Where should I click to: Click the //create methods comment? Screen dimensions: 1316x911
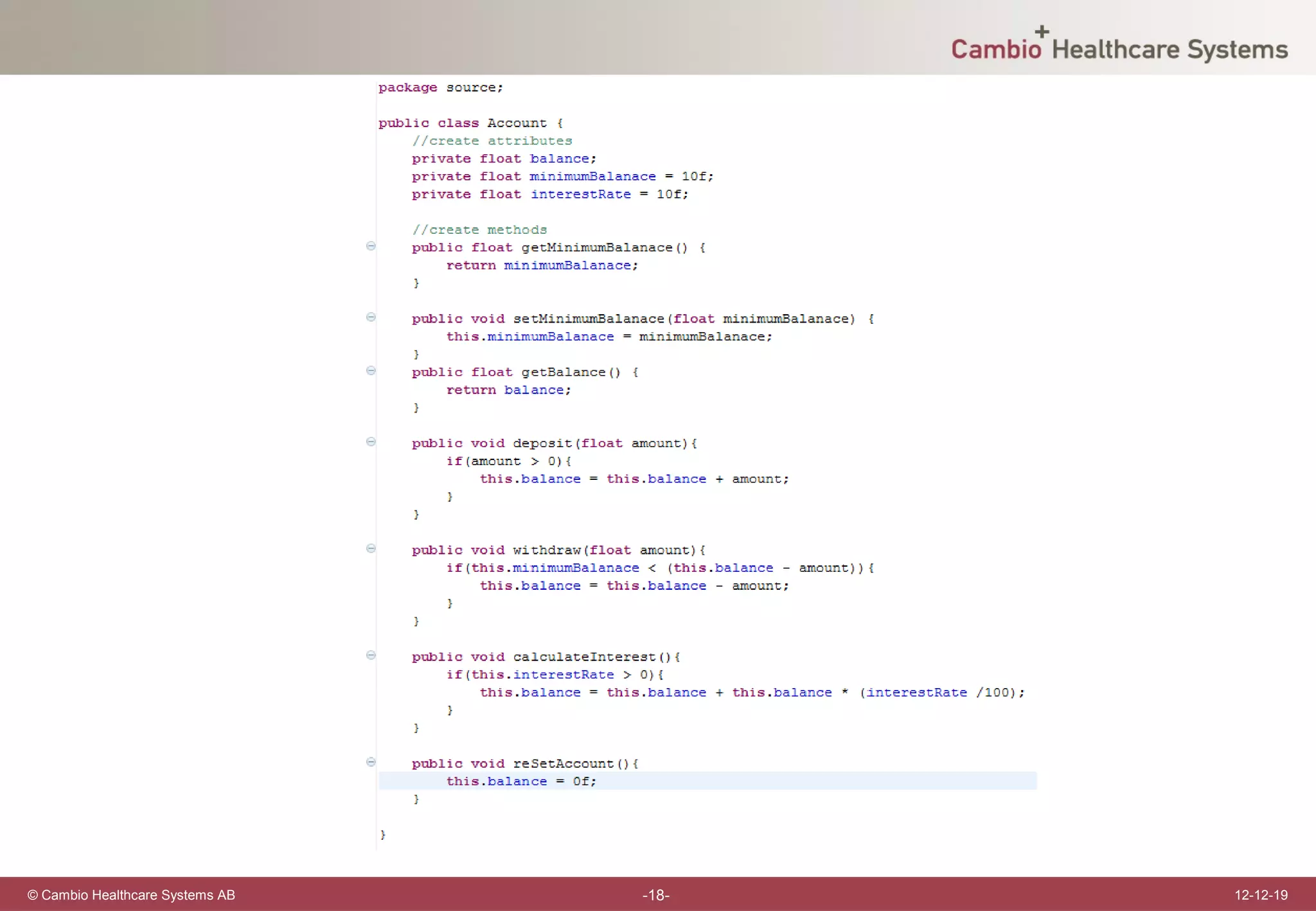[479, 230]
